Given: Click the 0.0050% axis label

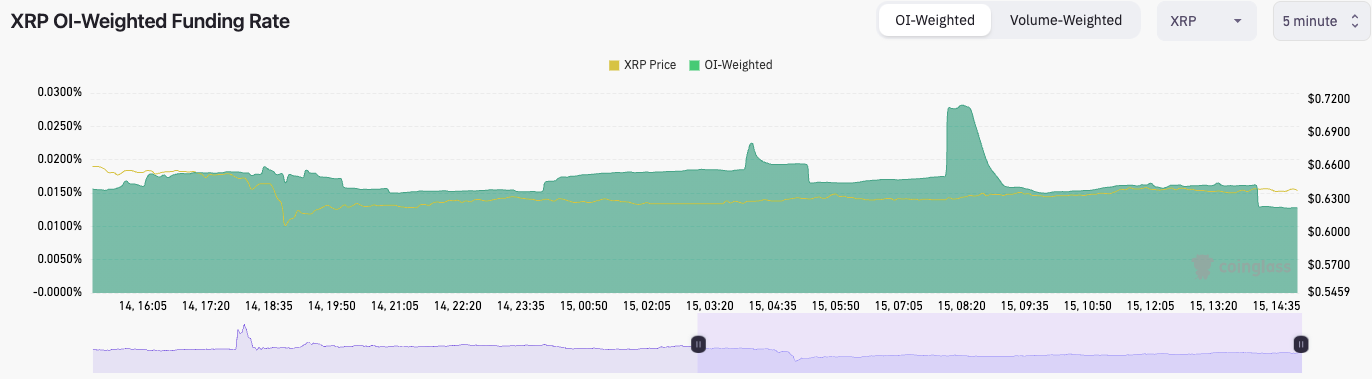Looking at the screenshot, I should pyautogui.click(x=60, y=259).
